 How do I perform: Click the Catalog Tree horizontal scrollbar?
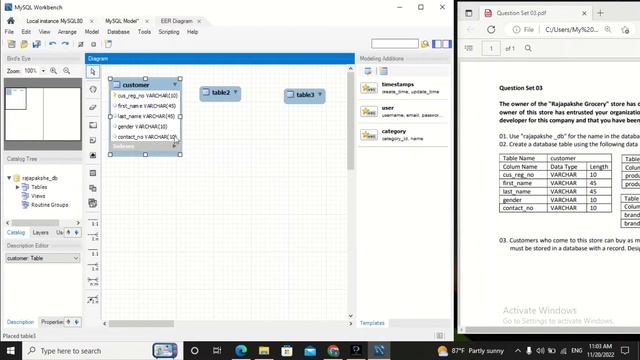pos(35,222)
